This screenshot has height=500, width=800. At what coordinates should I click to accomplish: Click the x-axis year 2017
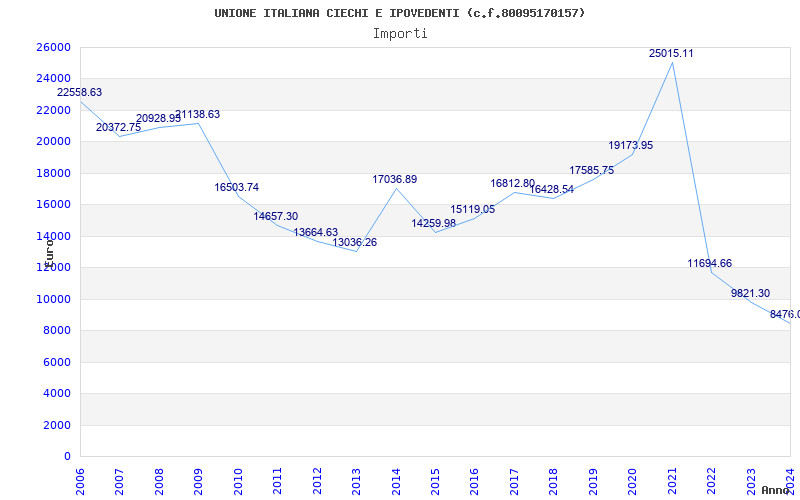514,482
